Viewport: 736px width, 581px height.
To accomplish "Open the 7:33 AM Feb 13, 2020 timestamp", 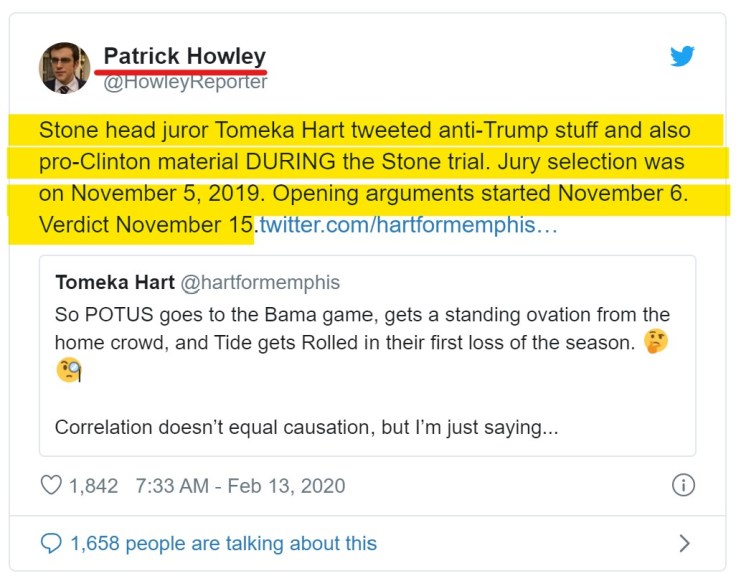I will pos(240,486).
